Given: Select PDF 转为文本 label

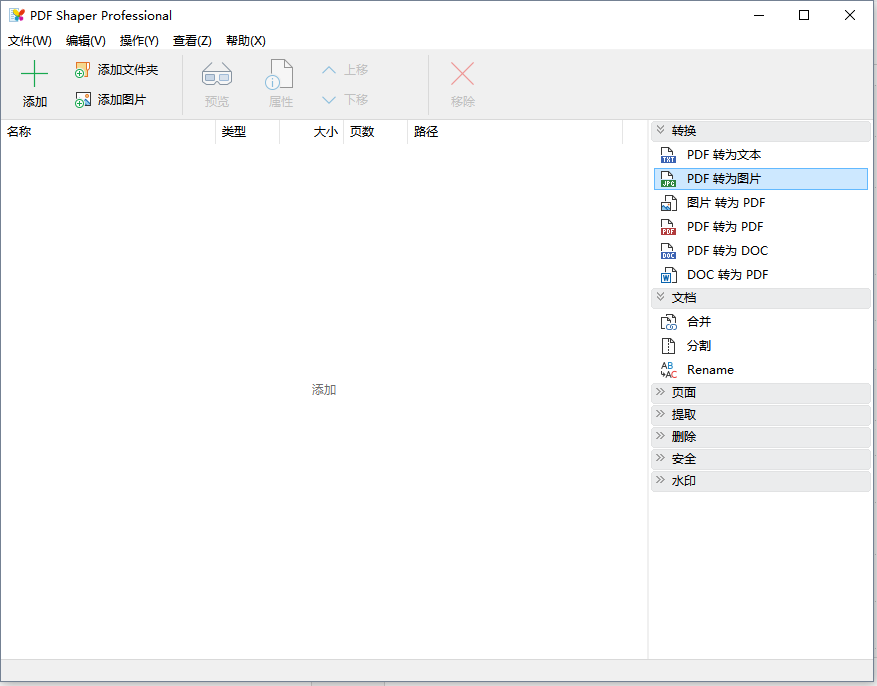Looking at the screenshot, I should point(724,155).
